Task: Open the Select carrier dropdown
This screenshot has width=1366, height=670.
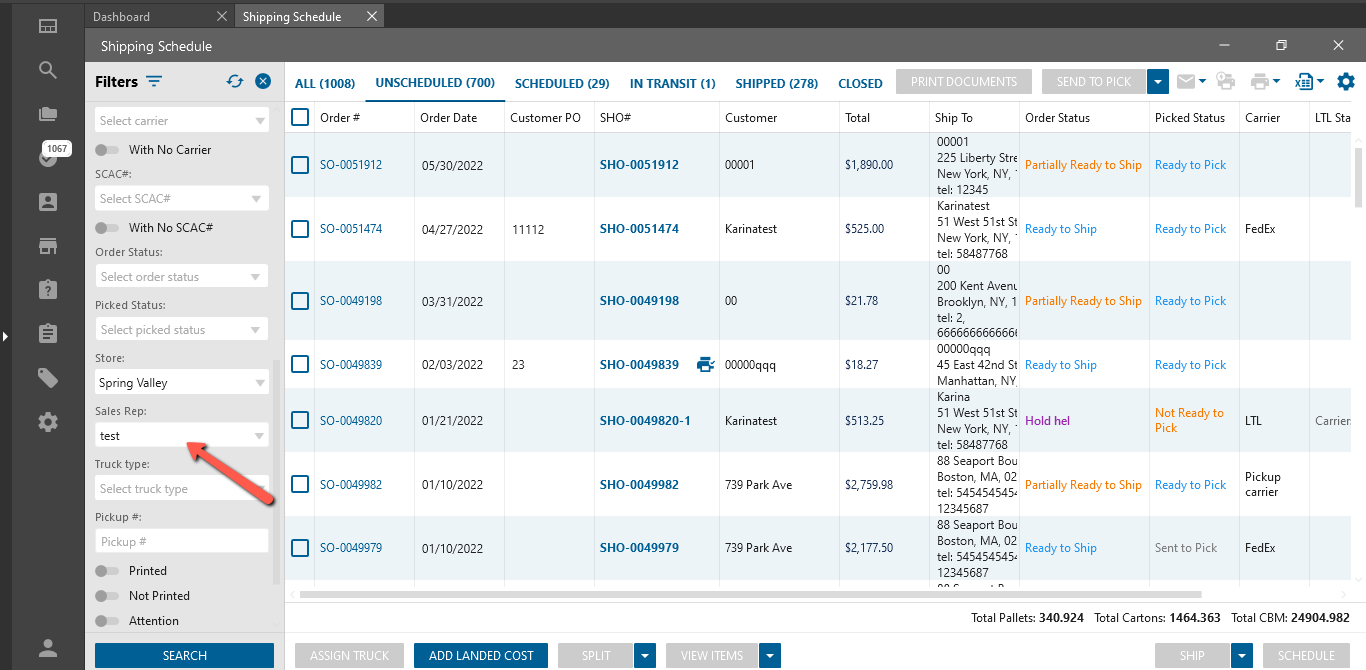Action: 182,120
